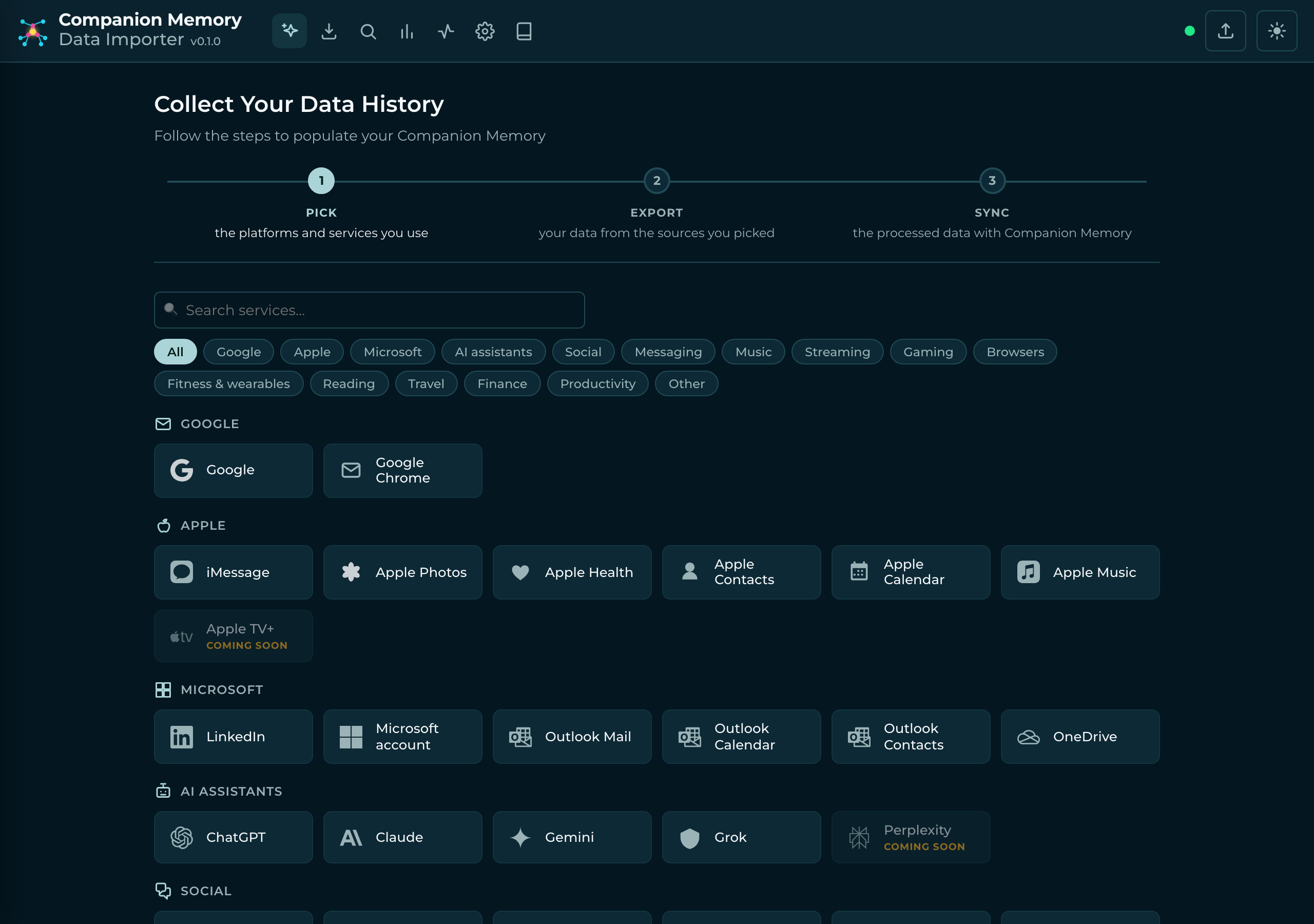The height and width of the screenshot is (924, 1314).
Task: Click the Apple TV+ coming soon card
Action: pos(234,637)
